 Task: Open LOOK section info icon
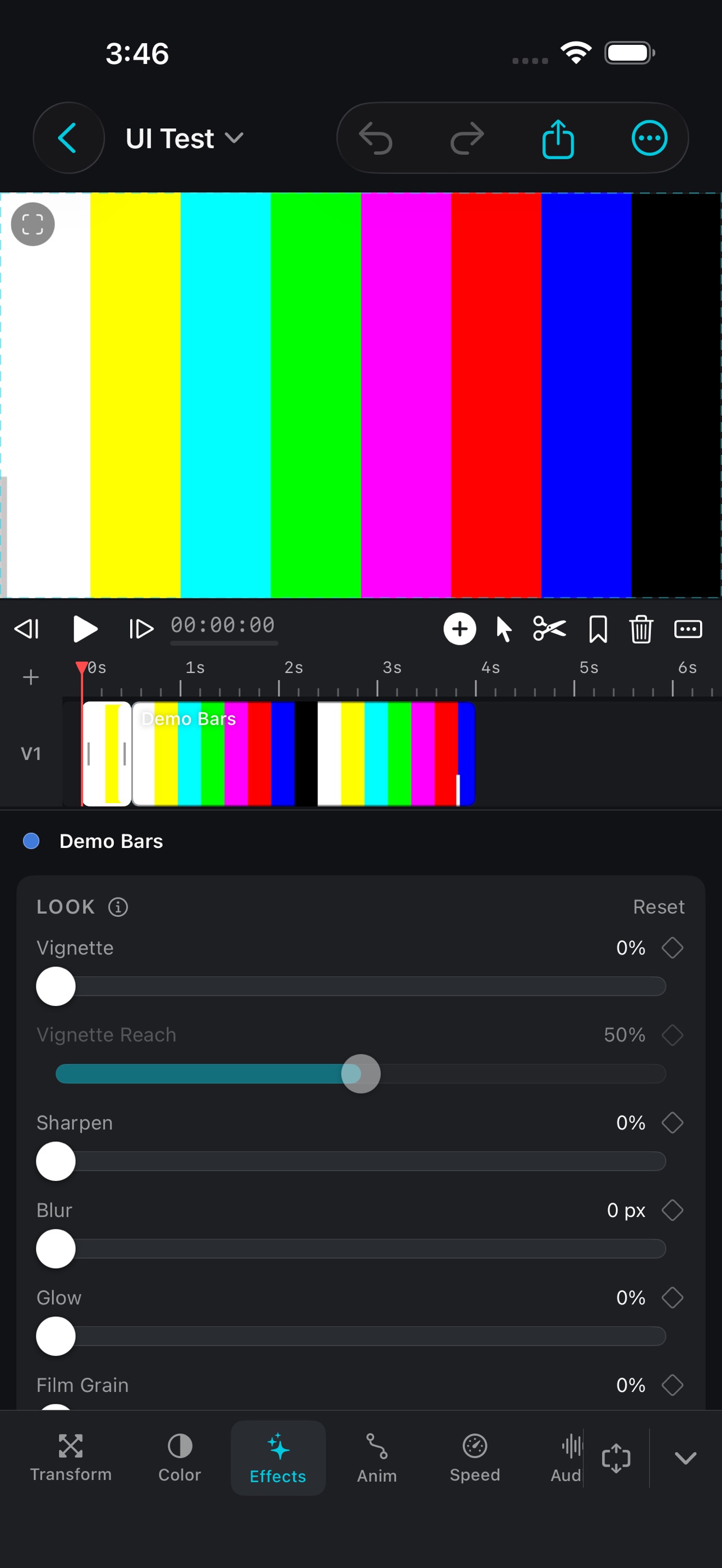(118, 907)
